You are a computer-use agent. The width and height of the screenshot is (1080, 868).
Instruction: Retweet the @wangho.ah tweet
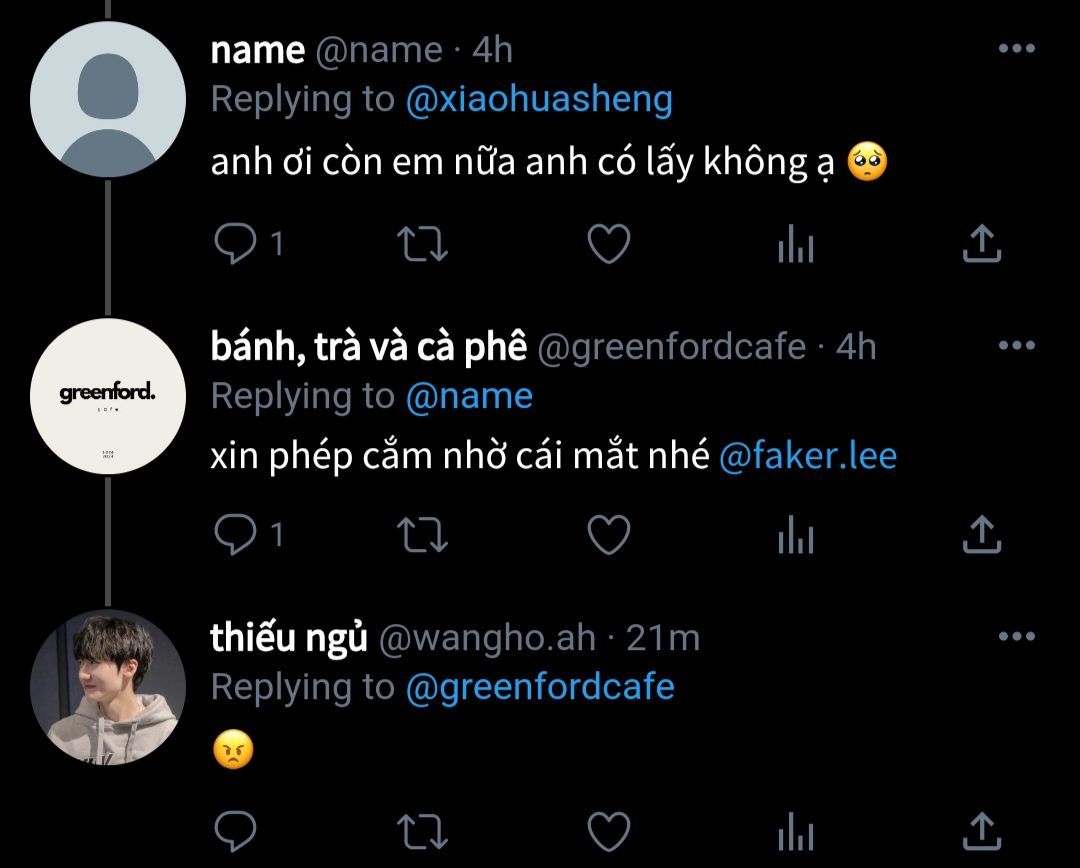click(424, 831)
